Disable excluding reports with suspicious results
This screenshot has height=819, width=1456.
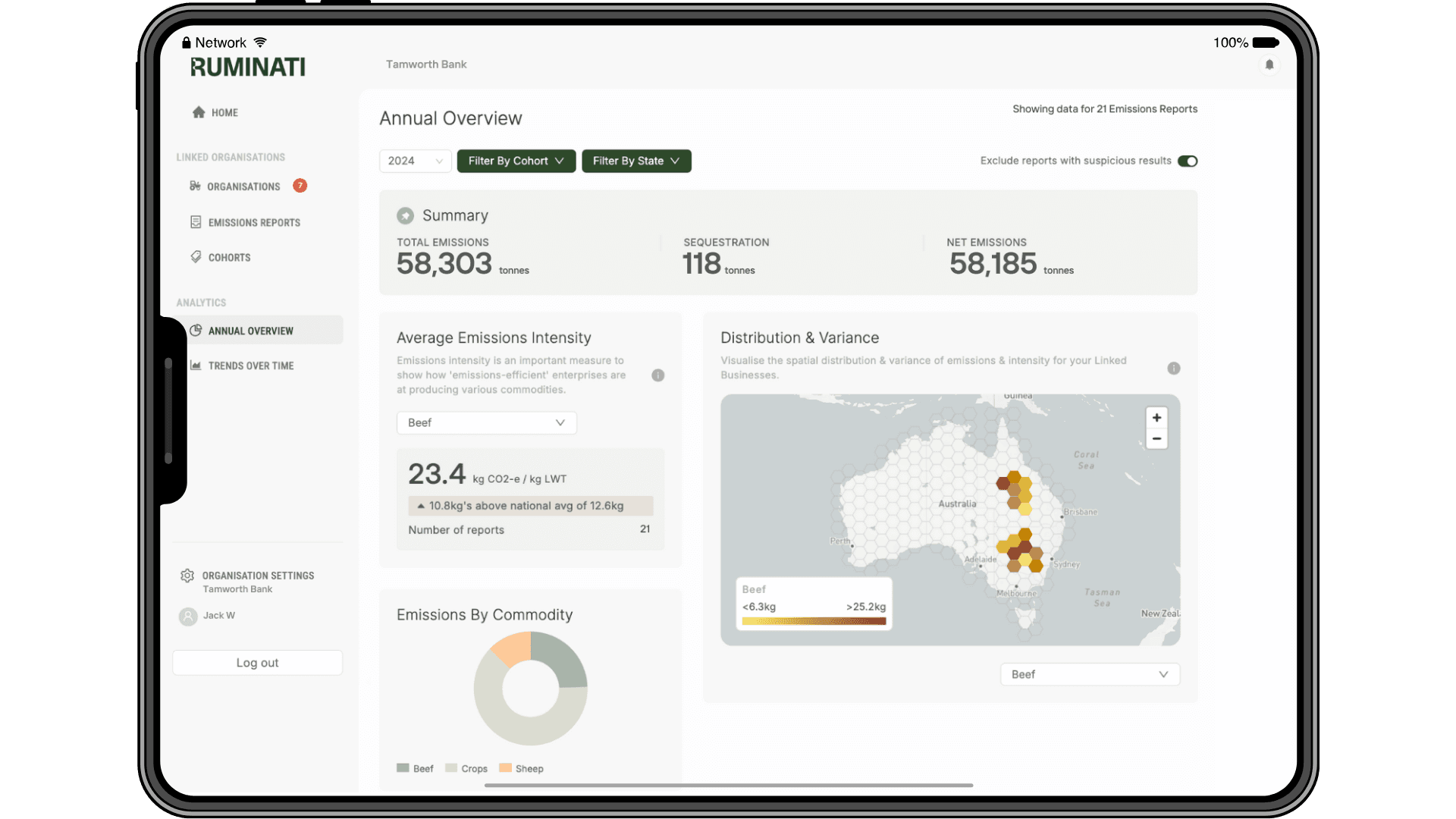click(1188, 161)
